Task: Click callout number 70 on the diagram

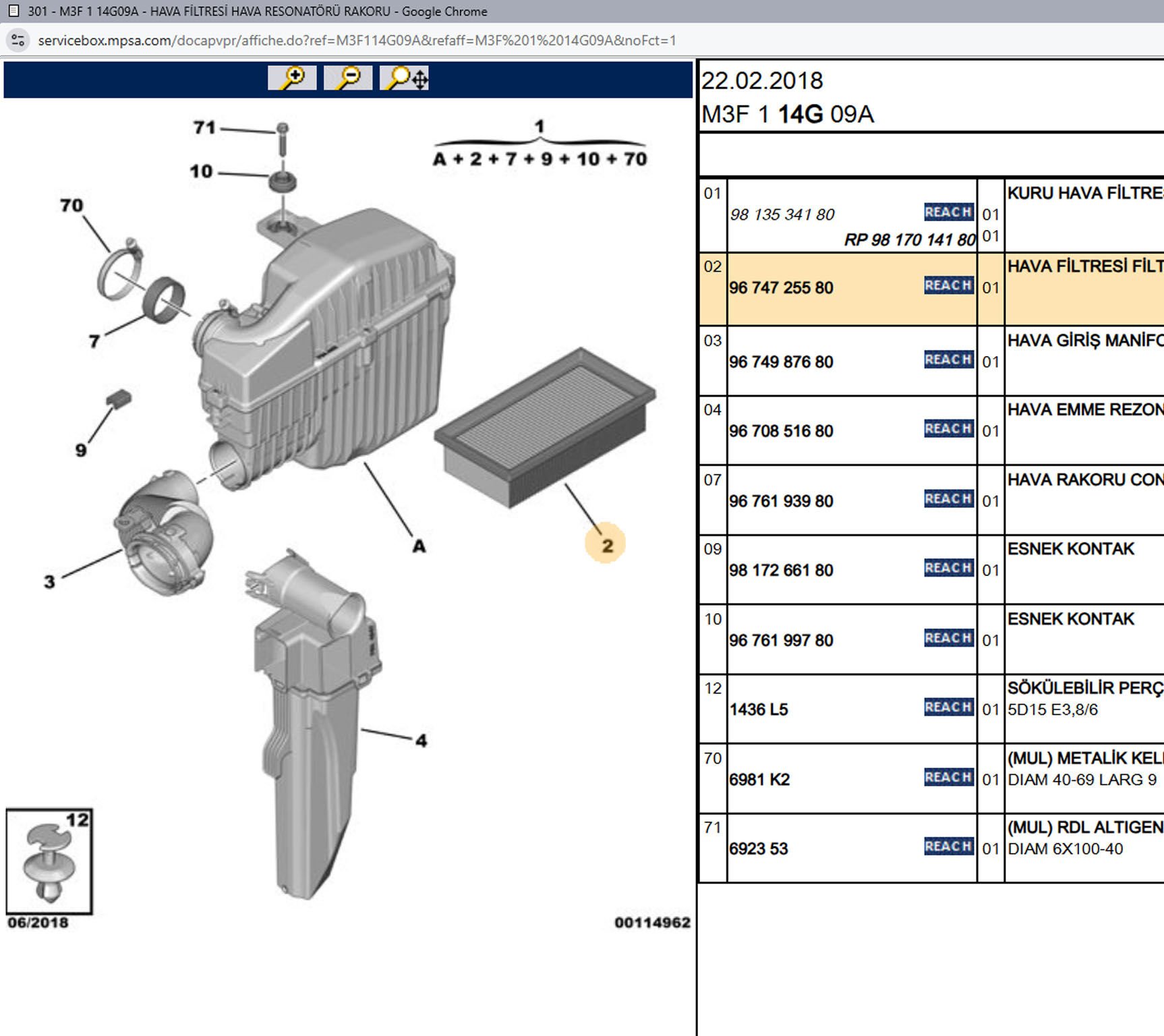Action: [x=71, y=205]
